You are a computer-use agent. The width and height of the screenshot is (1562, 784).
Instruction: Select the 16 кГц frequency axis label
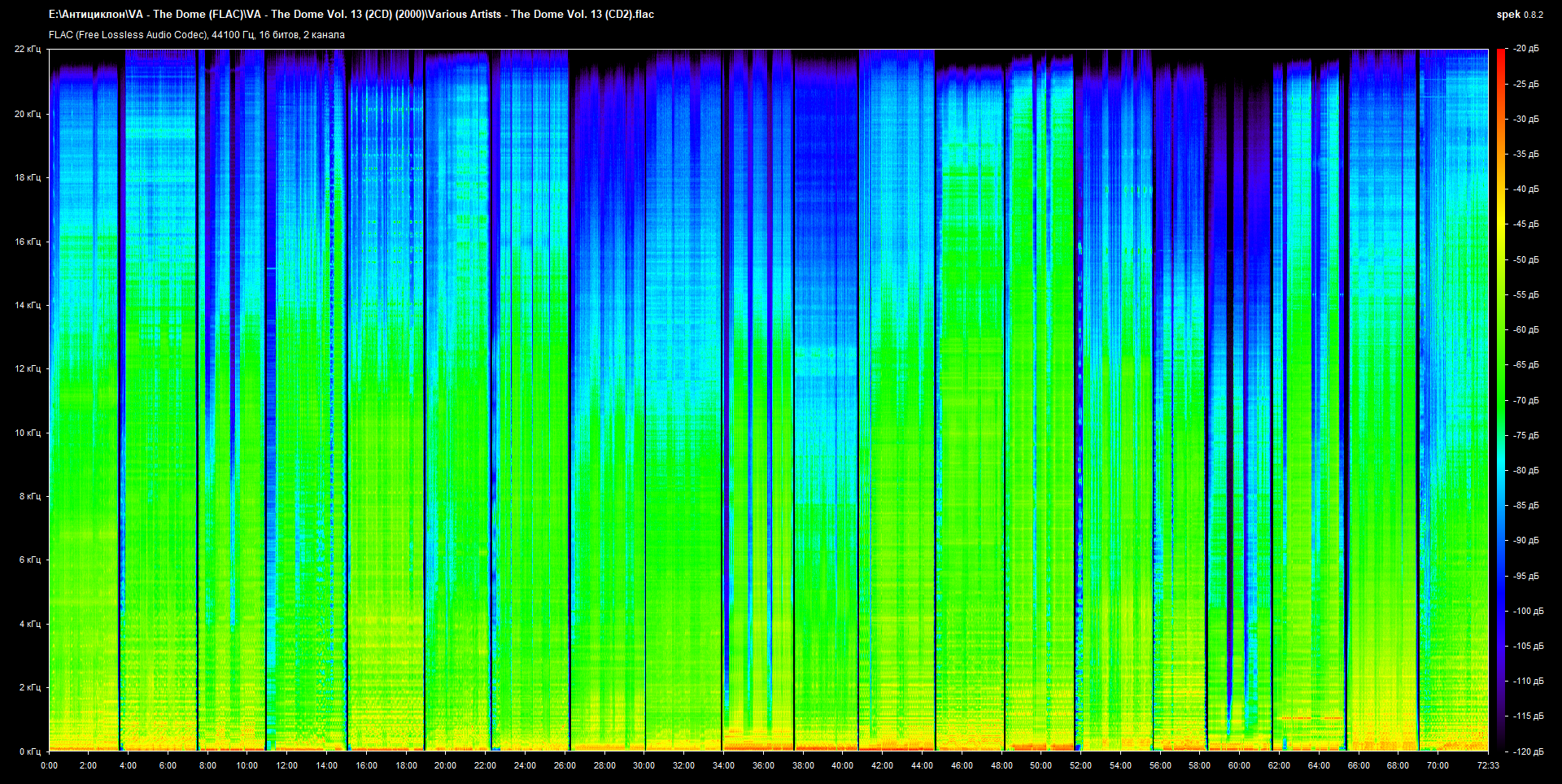[x=27, y=242]
